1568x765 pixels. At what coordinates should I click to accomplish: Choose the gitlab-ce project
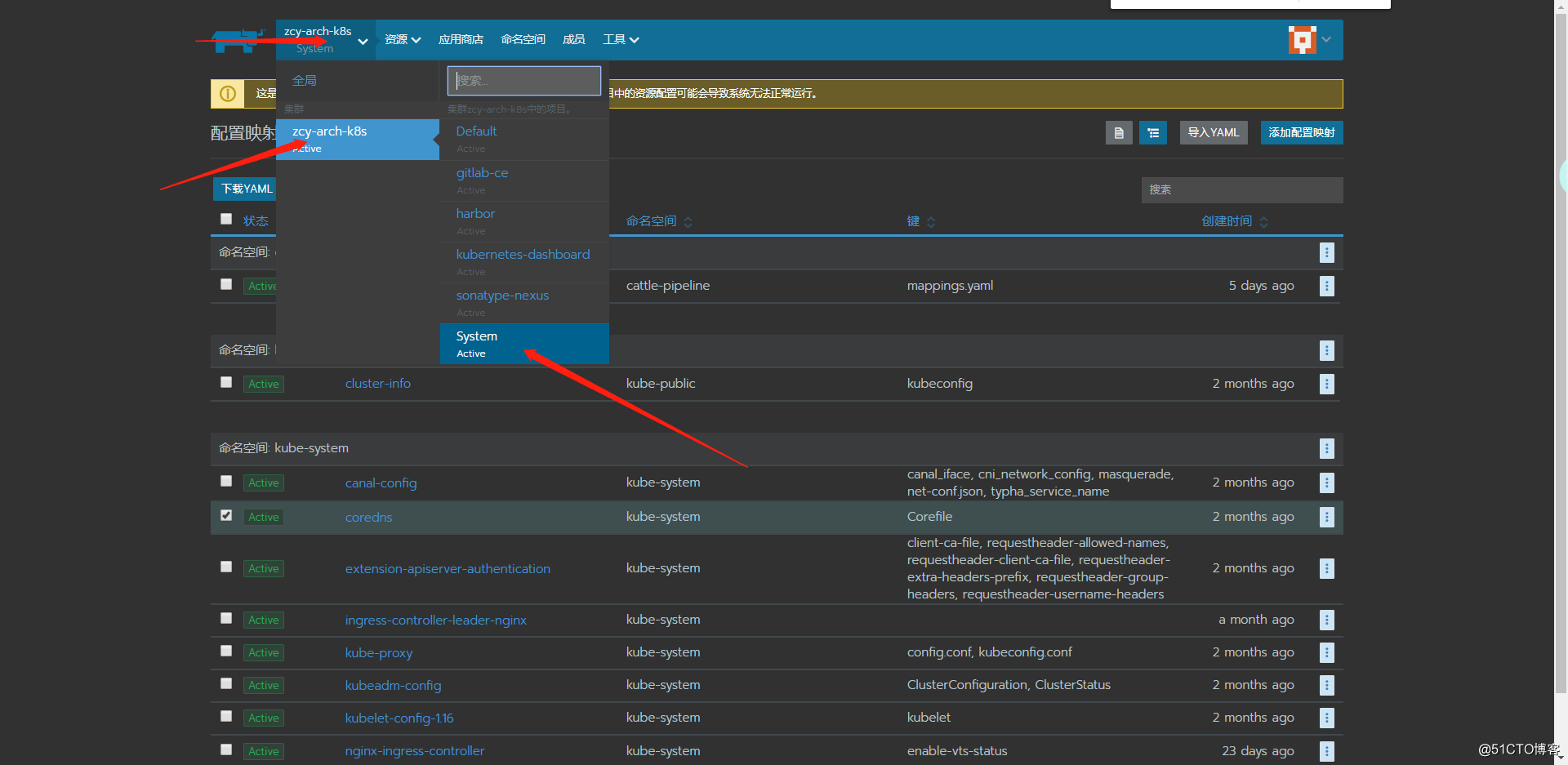coord(524,180)
